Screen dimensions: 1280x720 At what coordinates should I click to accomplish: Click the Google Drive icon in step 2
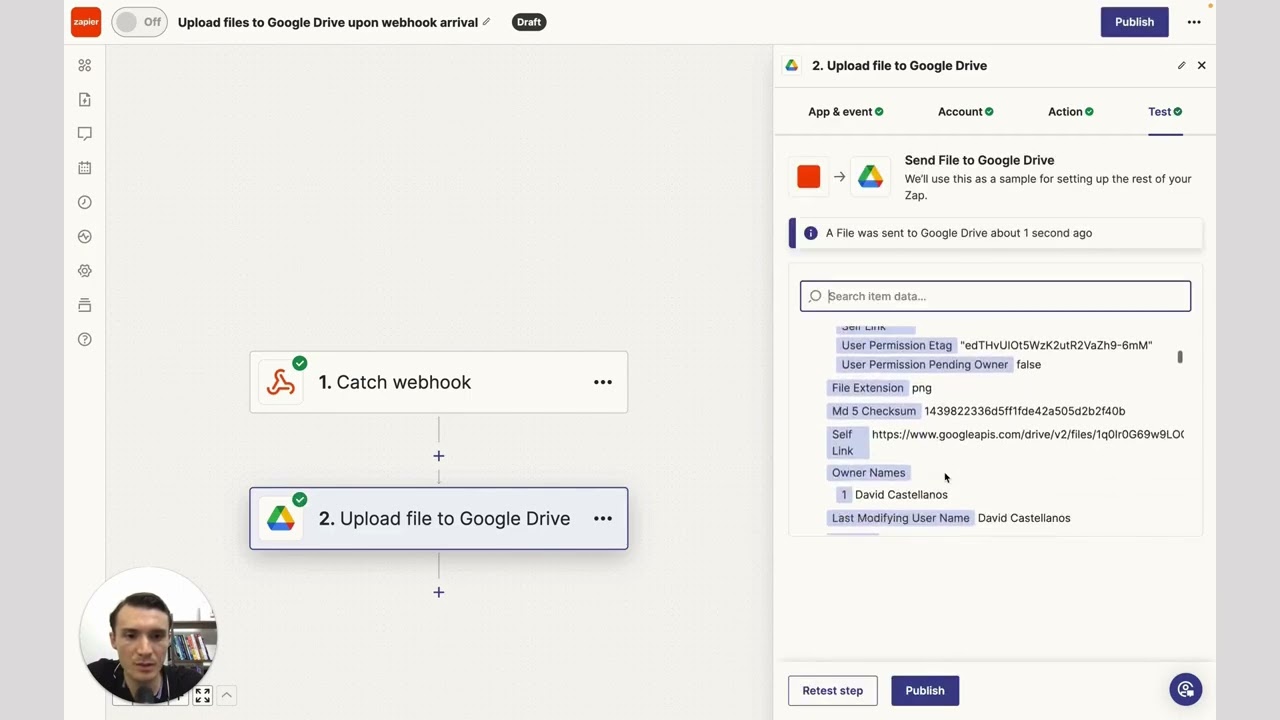(x=281, y=518)
